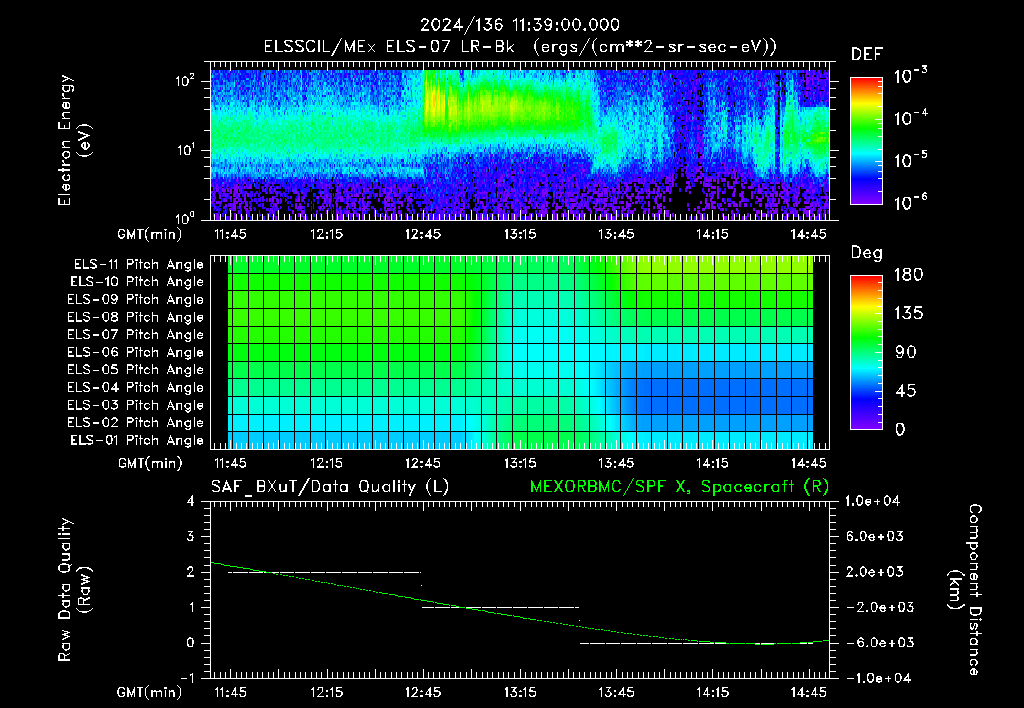This screenshot has height=708, width=1024.
Task: Click the '3' tick on Raw Data Quality axis
Action: [x=191, y=536]
